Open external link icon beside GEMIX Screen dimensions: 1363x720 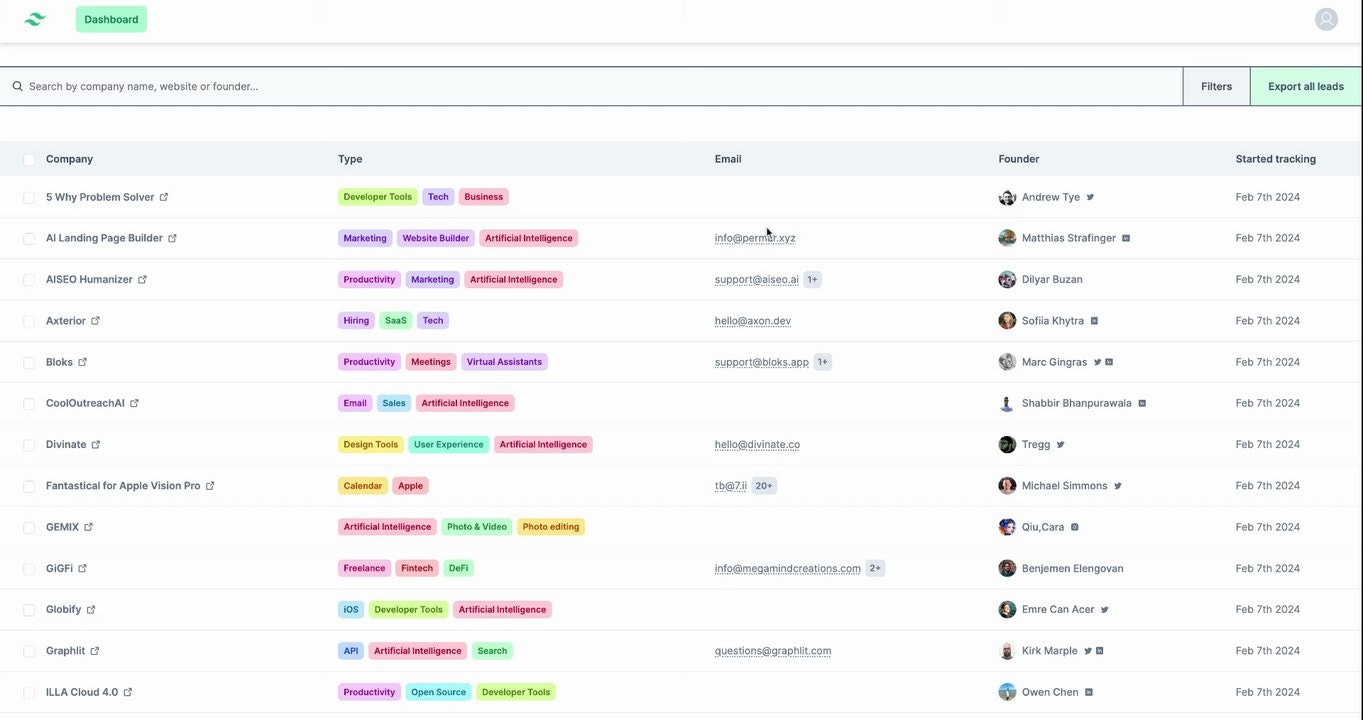coord(89,527)
